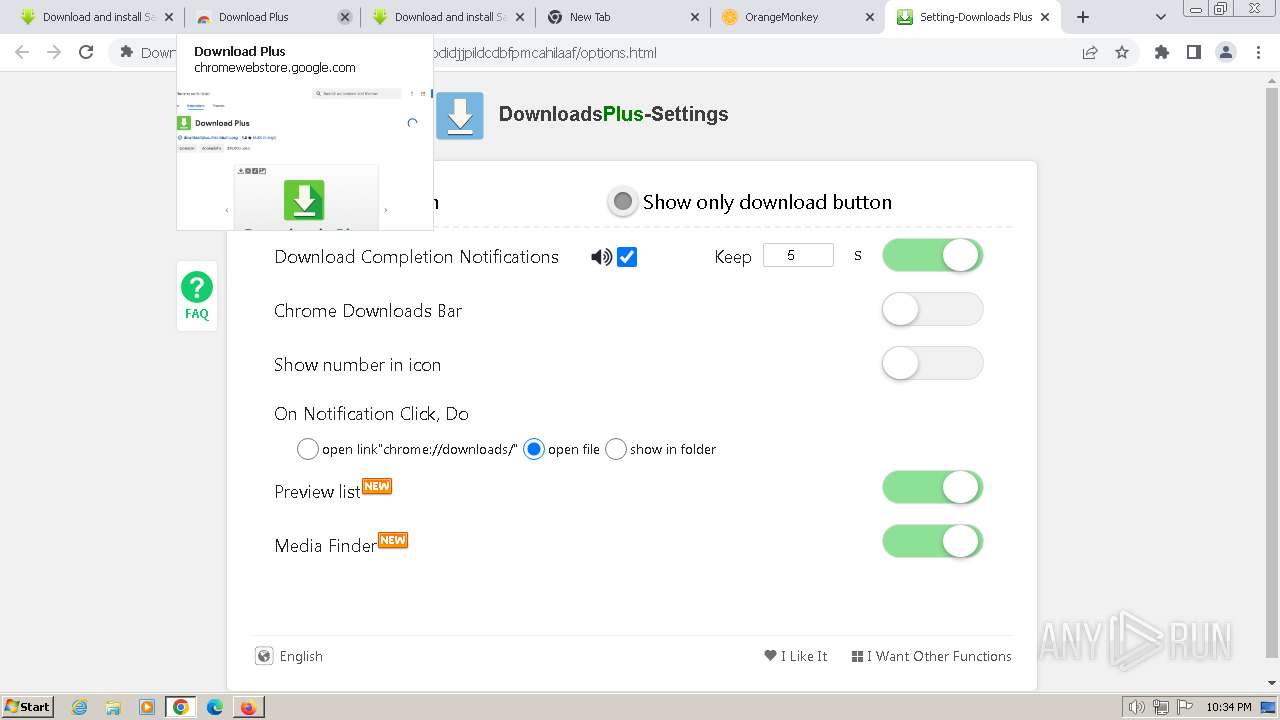
Task: Click the On Notification Click, Do label
Action: pos(371,414)
